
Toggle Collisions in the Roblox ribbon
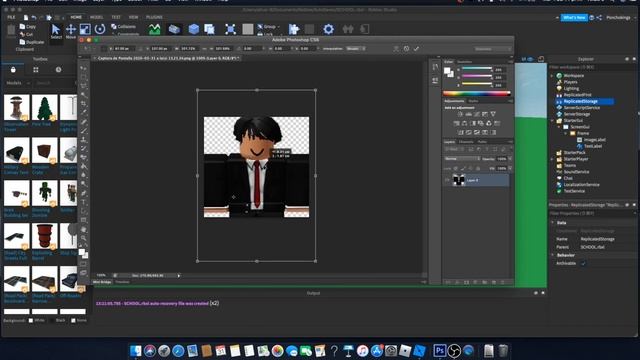124,27
